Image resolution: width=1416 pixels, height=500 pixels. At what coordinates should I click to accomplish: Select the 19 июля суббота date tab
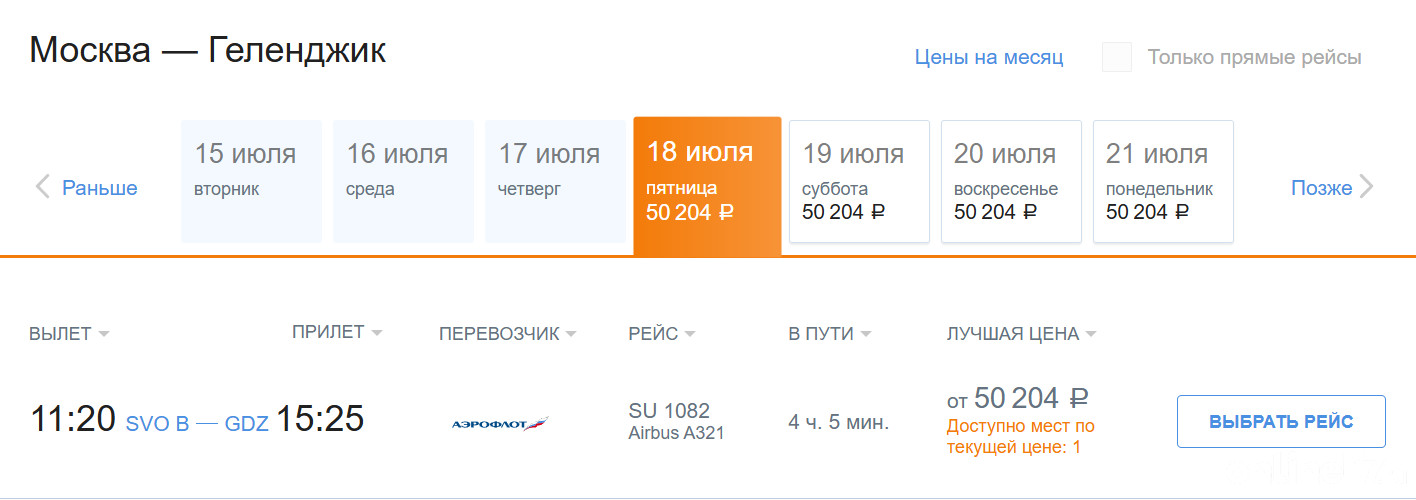(x=860, y=181)
